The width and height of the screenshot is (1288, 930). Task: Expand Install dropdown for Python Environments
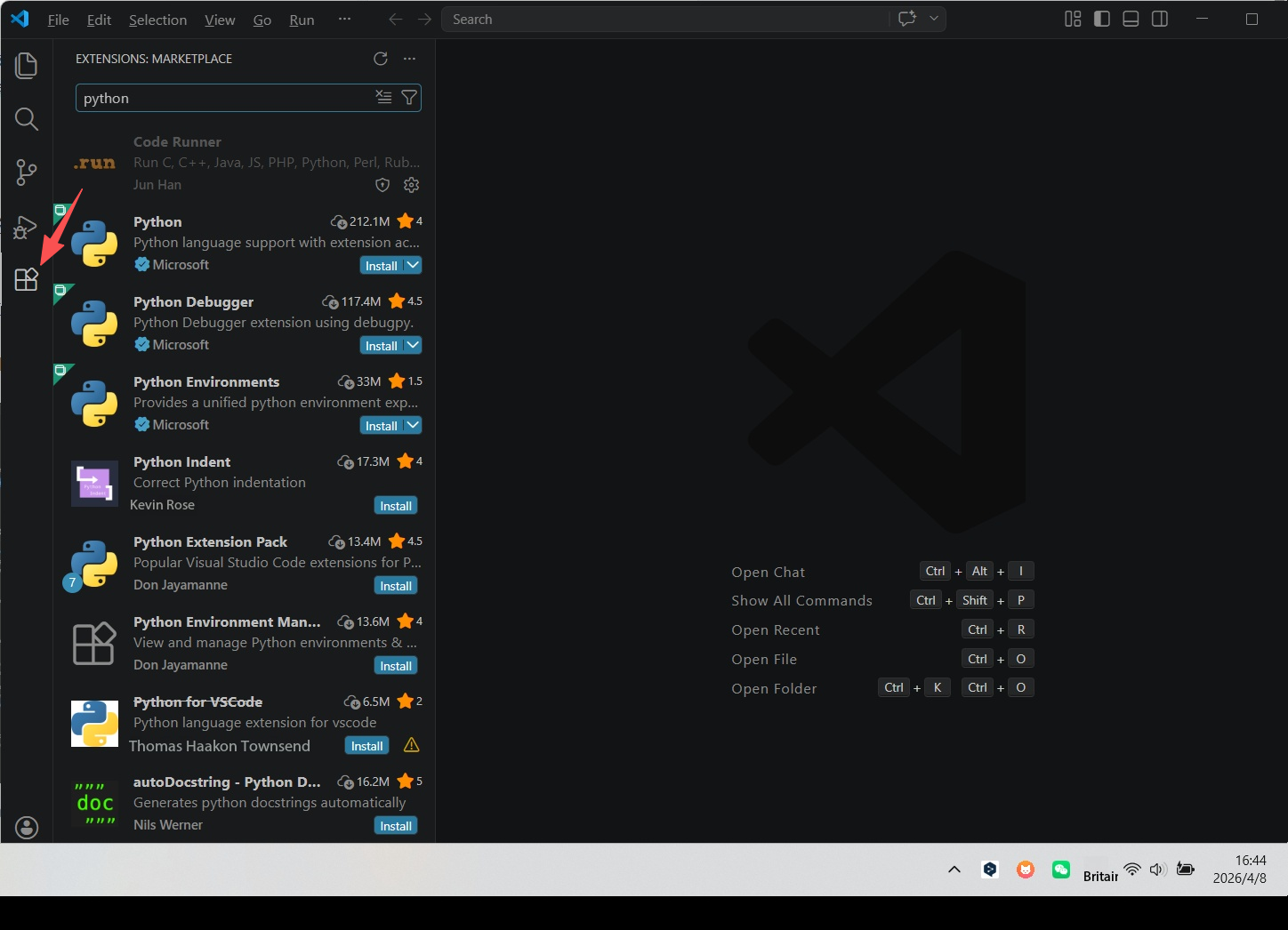coord(413,425)
